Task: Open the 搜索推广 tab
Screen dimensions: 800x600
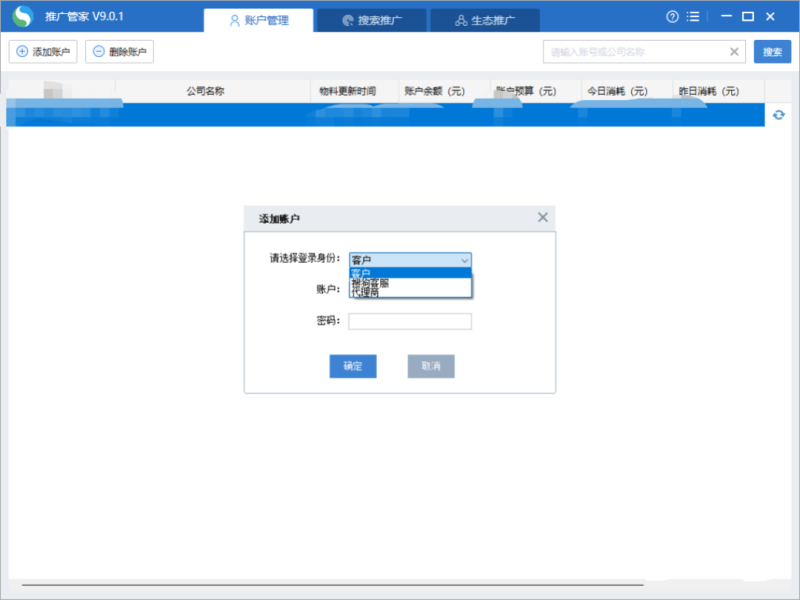Action: point(370,19)
